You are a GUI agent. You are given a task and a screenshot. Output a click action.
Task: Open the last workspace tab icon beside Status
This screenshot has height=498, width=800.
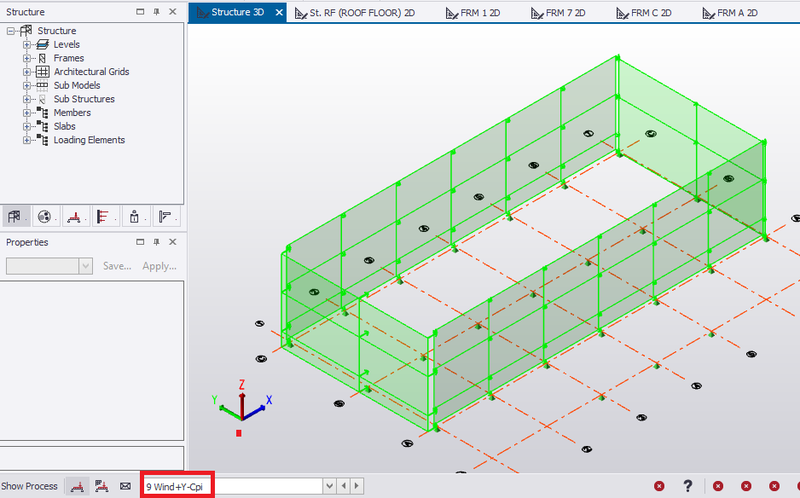[164, 217]
